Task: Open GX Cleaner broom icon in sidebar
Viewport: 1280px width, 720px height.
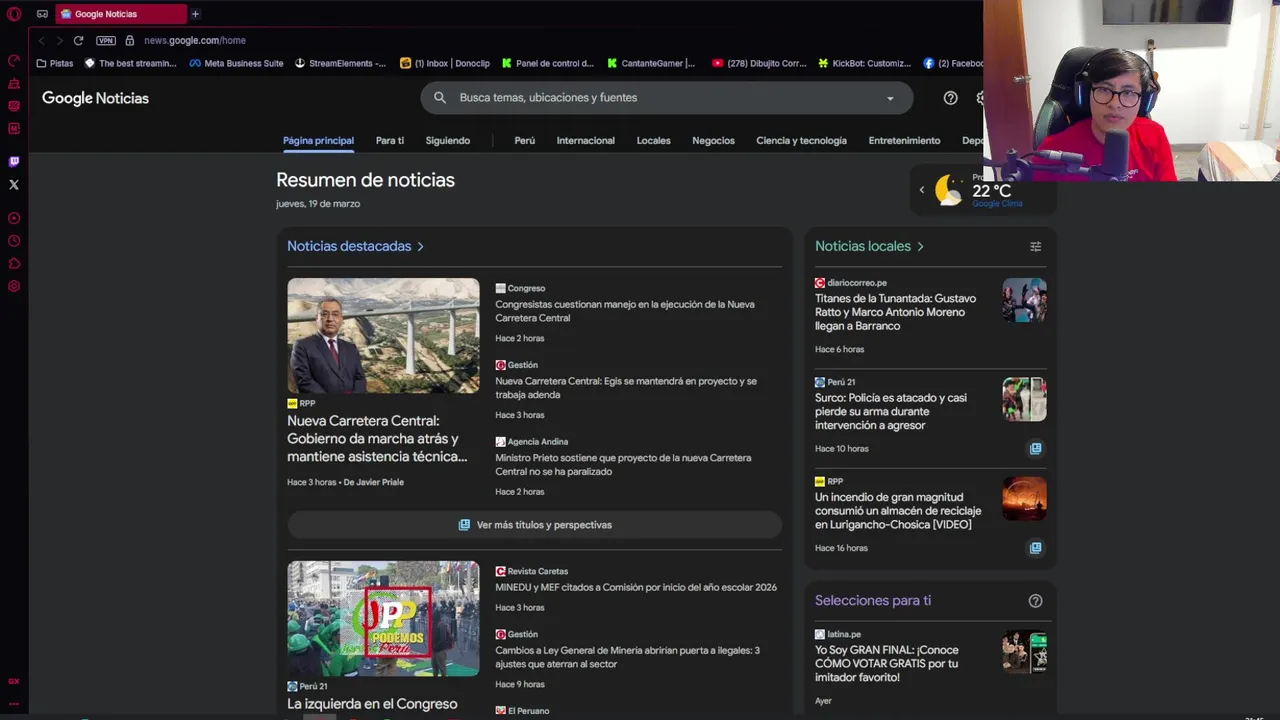Action: point(14,84)
